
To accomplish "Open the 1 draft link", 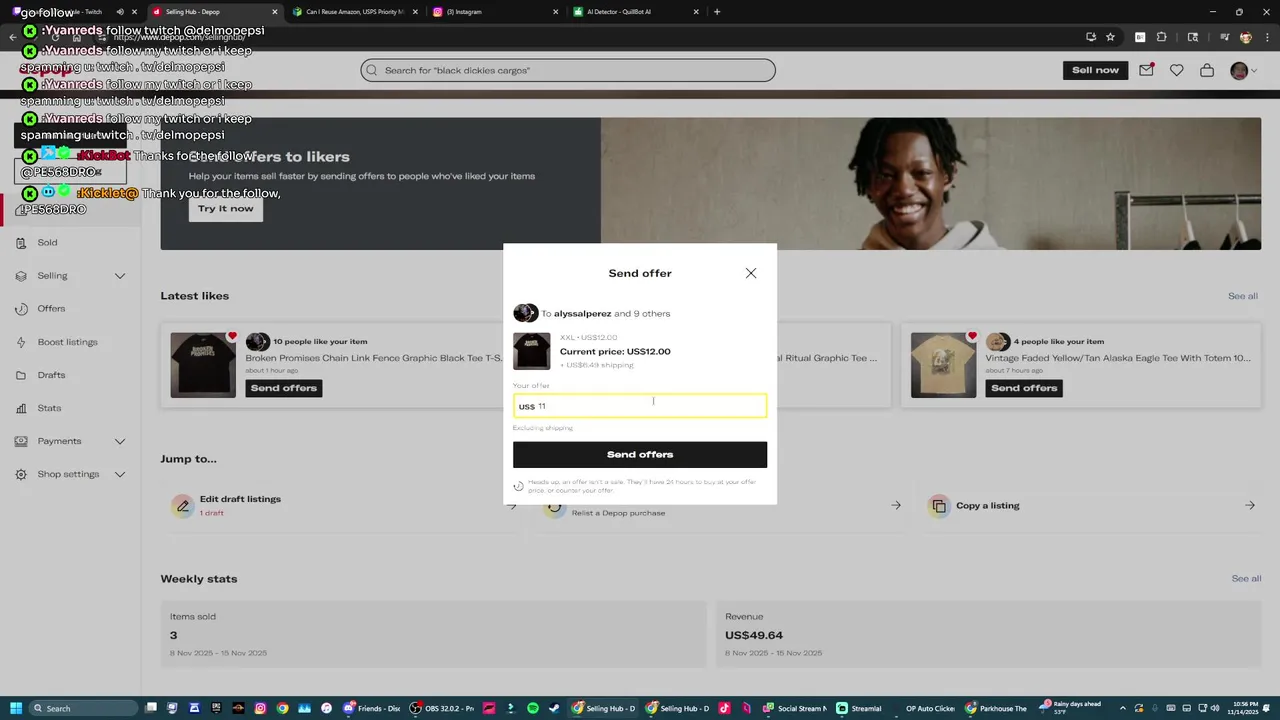I will click(x=211, y=513).
